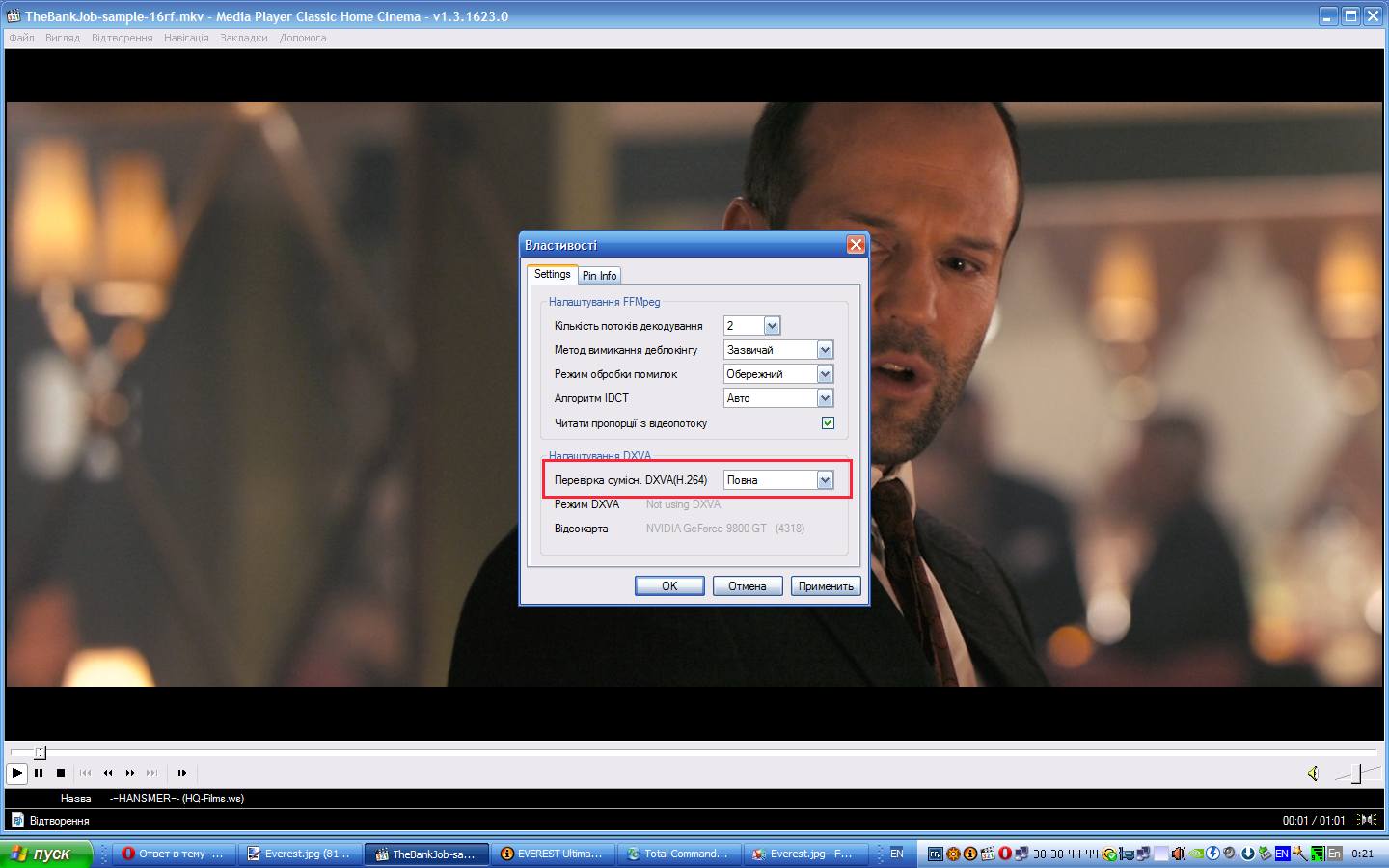
Task: Expand the error handling dropdown showing Обережний
Action: (x=825, y=374)
